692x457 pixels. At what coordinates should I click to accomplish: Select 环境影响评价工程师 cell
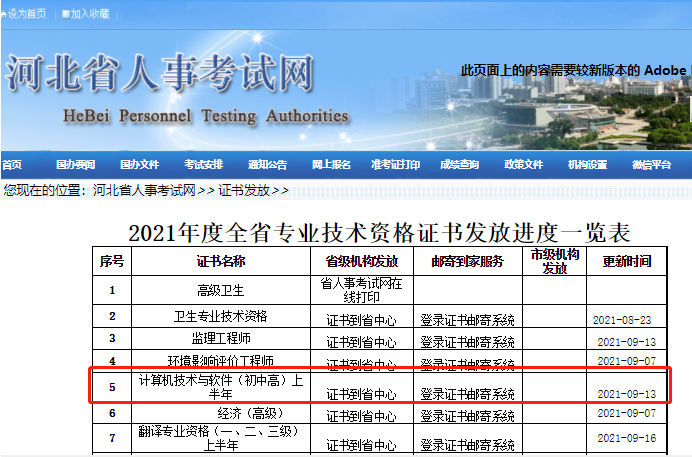coord(221,361)
